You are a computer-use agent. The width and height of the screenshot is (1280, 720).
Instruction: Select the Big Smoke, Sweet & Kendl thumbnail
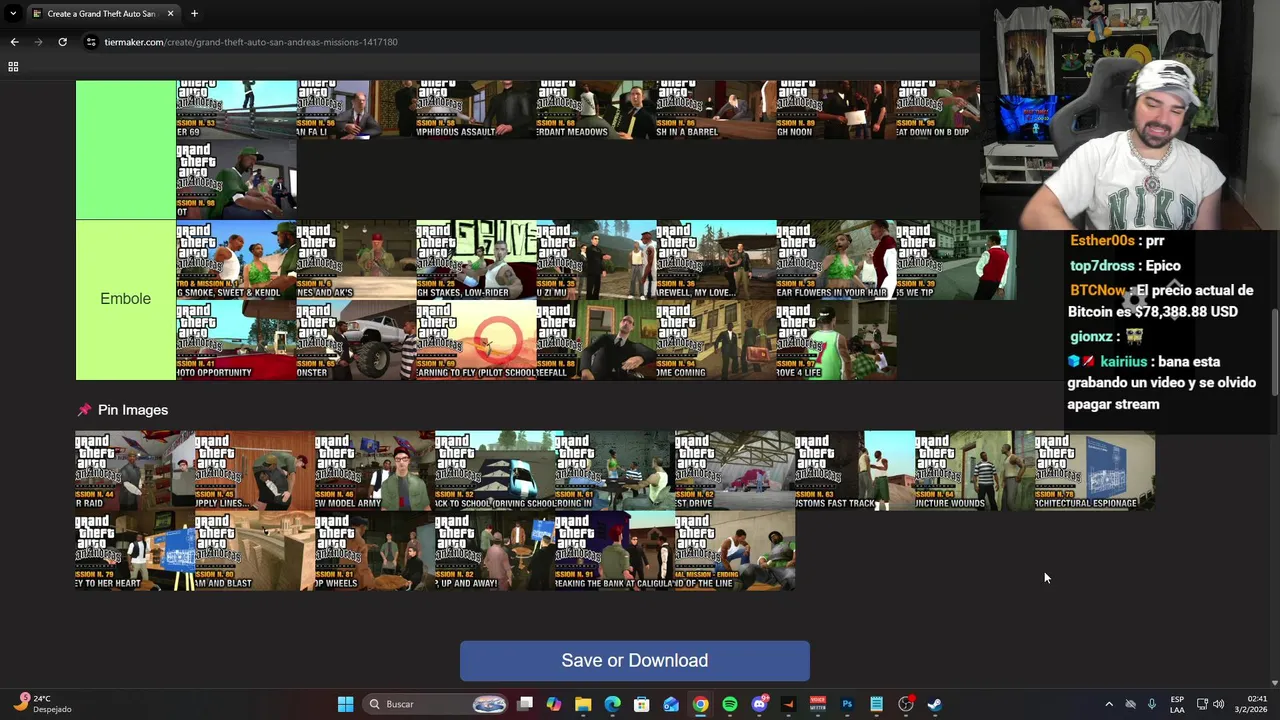tap(236, 260)
